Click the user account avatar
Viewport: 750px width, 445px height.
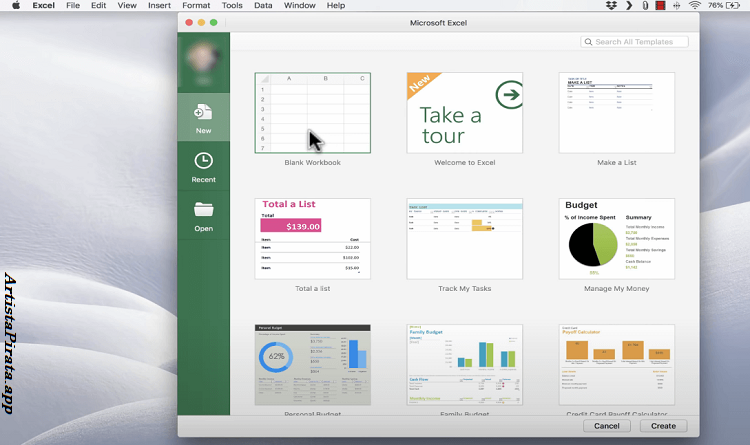pos(203,57)
